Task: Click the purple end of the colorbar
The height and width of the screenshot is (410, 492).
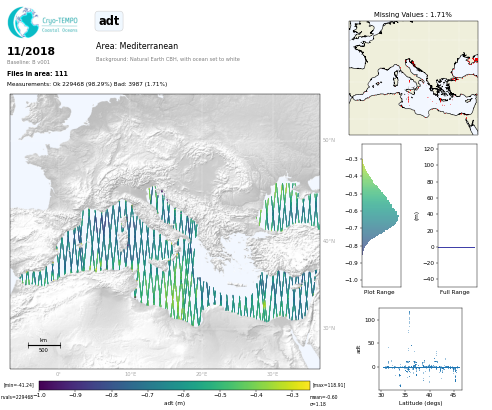Action: coord(44,385)
